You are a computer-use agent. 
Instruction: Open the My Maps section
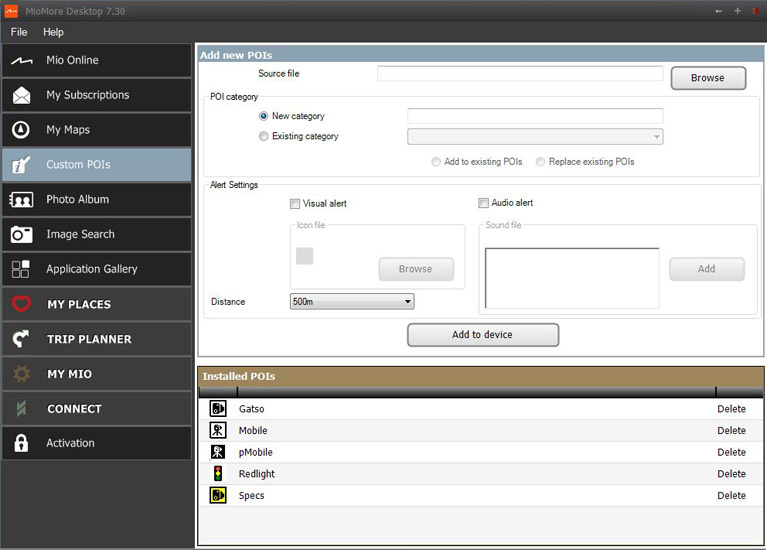[97, 130]
